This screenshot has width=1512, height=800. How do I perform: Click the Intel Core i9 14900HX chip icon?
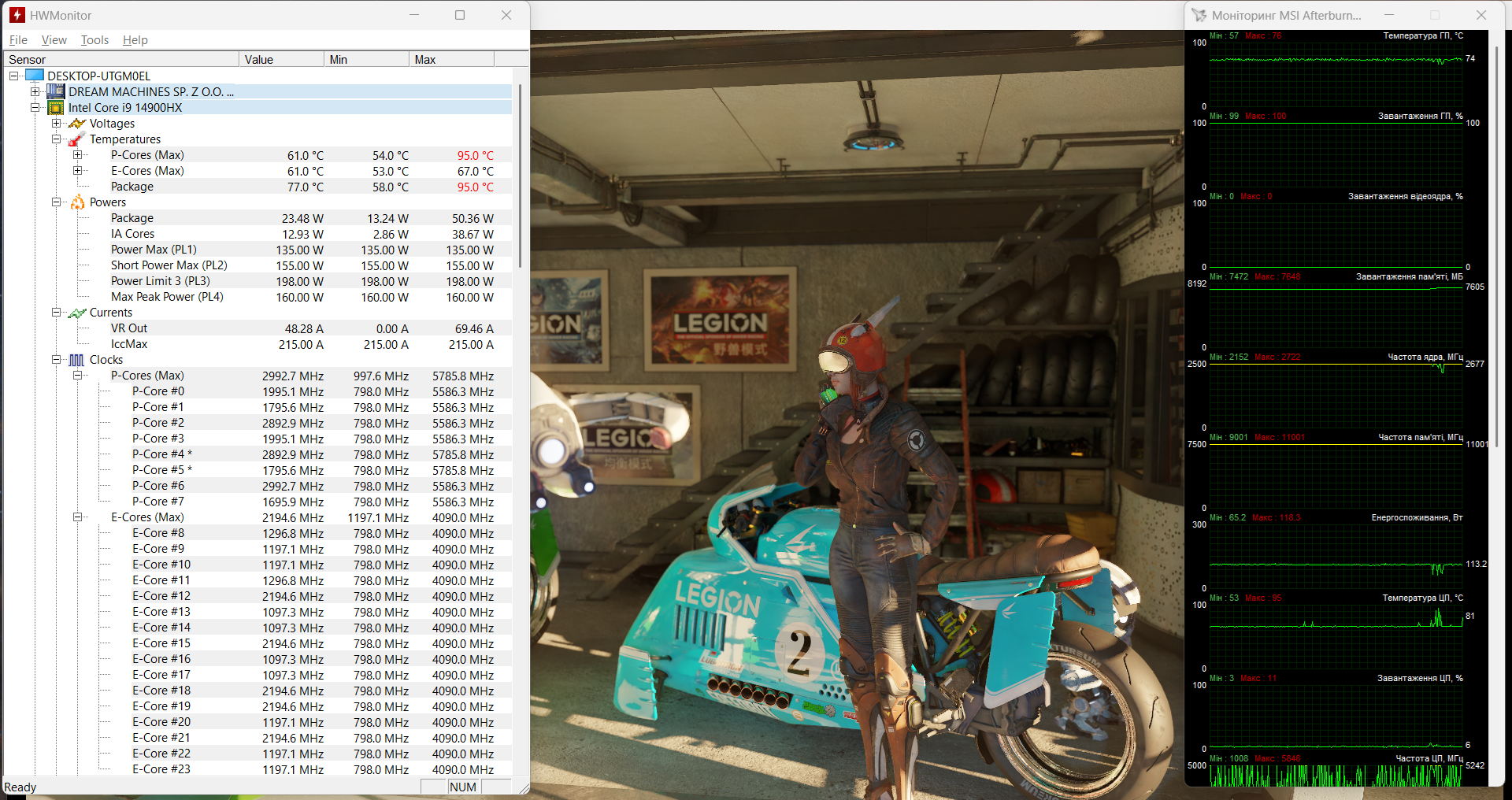coord(56,108)
